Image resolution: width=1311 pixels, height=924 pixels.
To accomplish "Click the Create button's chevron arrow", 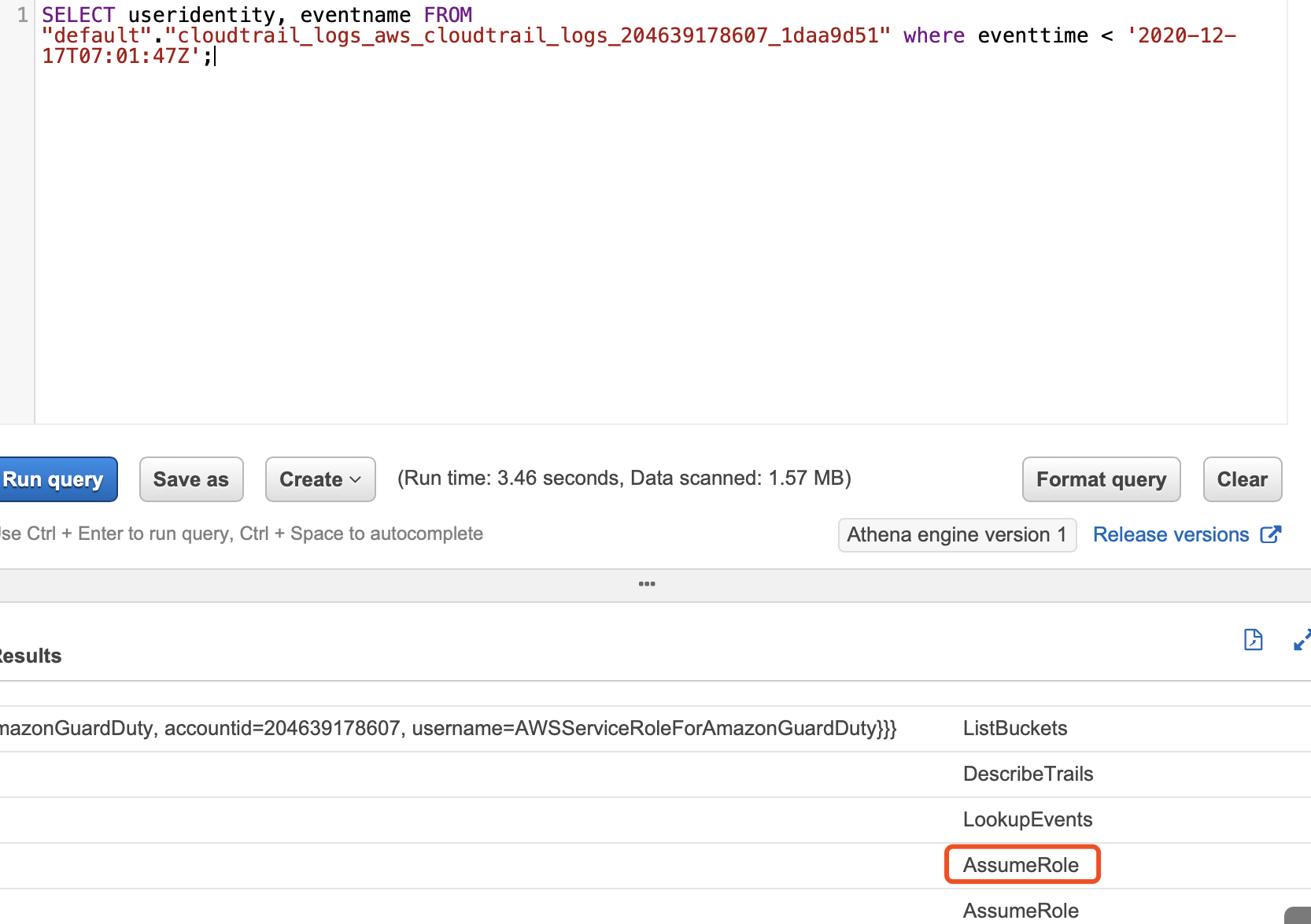I will click(355, 479).
